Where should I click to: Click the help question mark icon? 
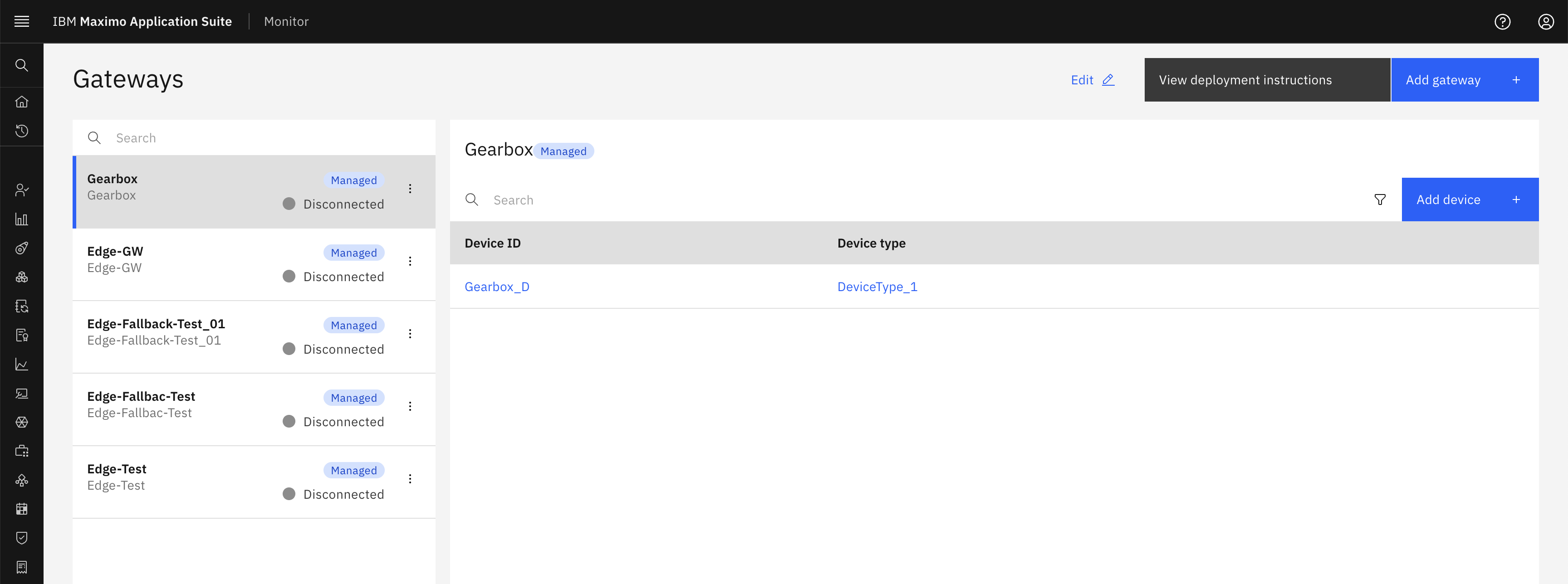click(x=1502, y=21)
